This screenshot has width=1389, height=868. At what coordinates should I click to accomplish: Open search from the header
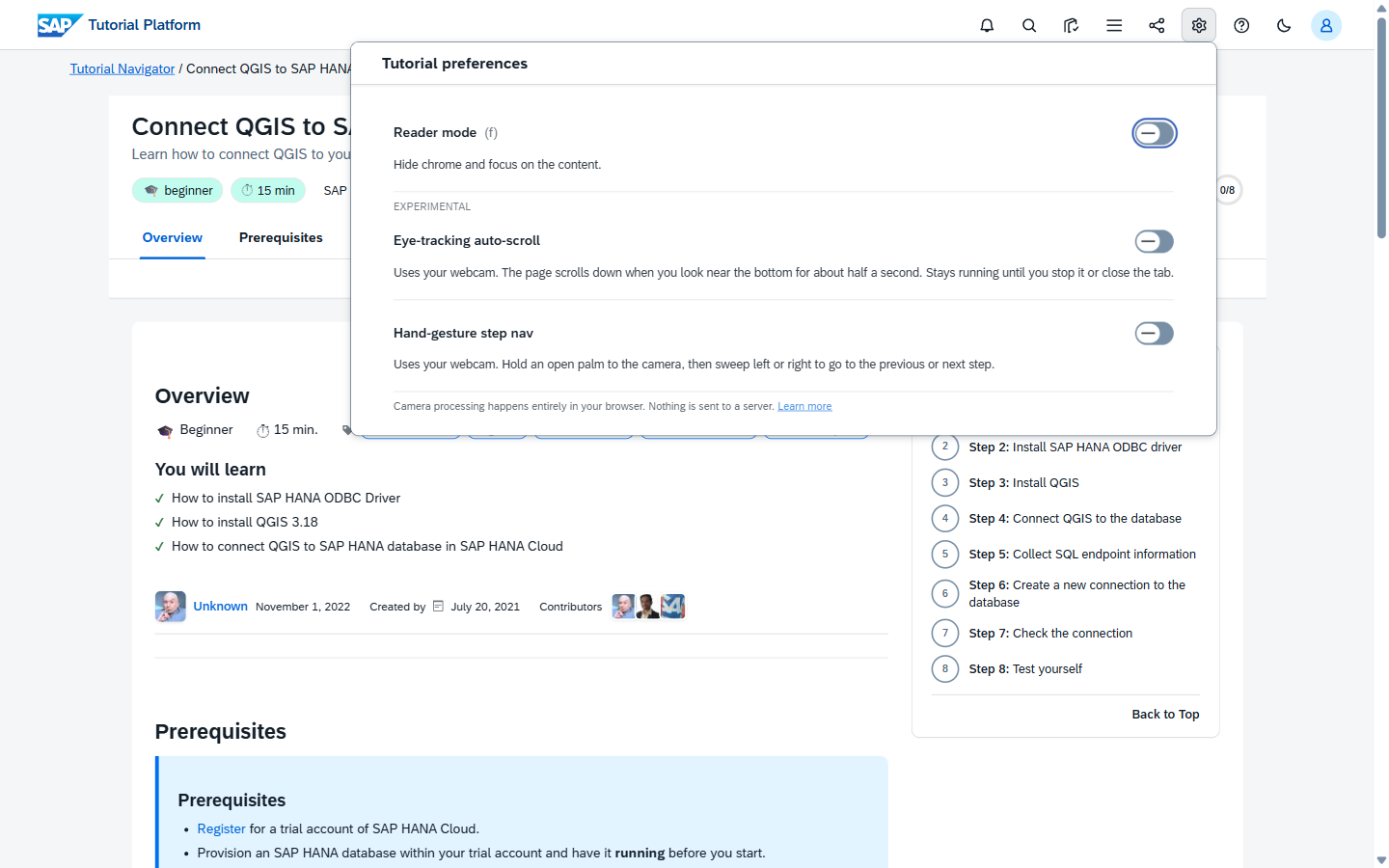1029,25
